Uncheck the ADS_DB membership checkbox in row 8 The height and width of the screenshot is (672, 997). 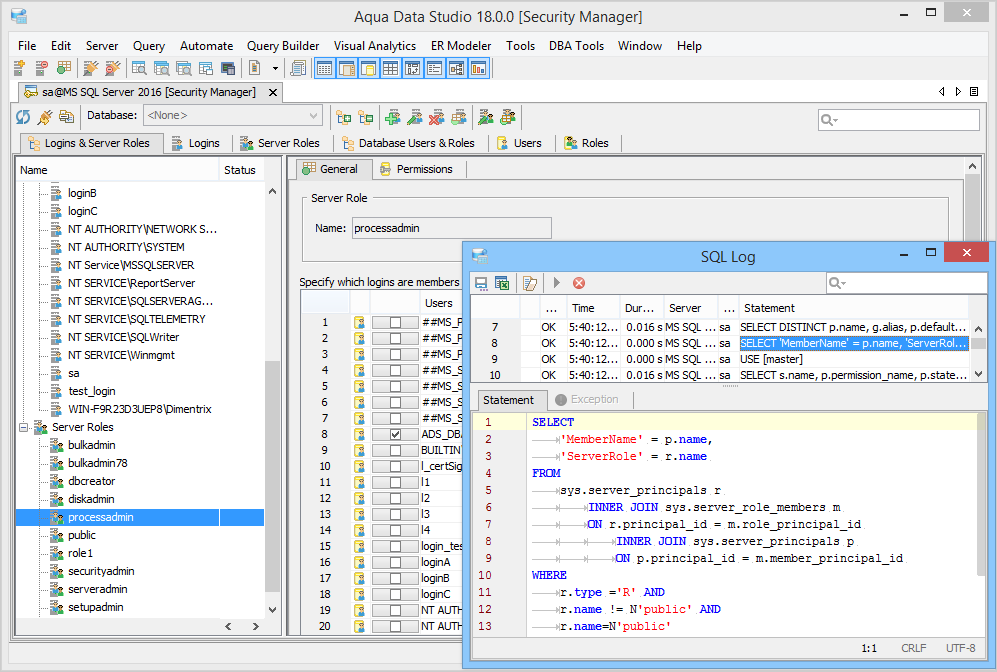396,435
